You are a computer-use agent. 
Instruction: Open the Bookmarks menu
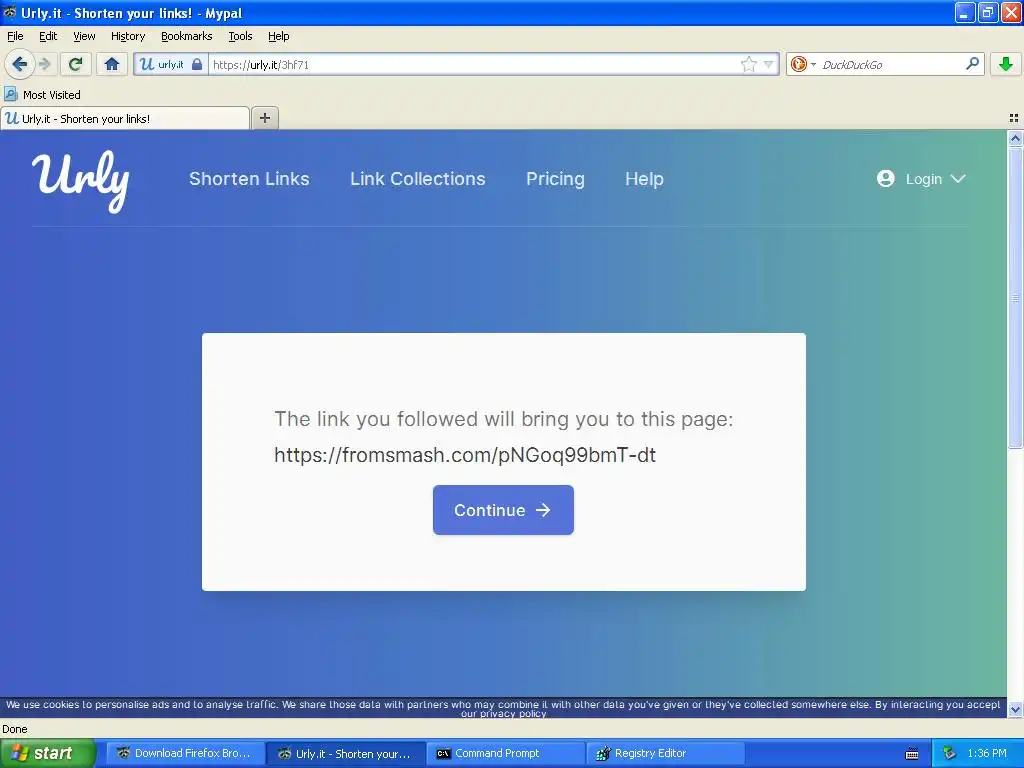pos(186,36)
